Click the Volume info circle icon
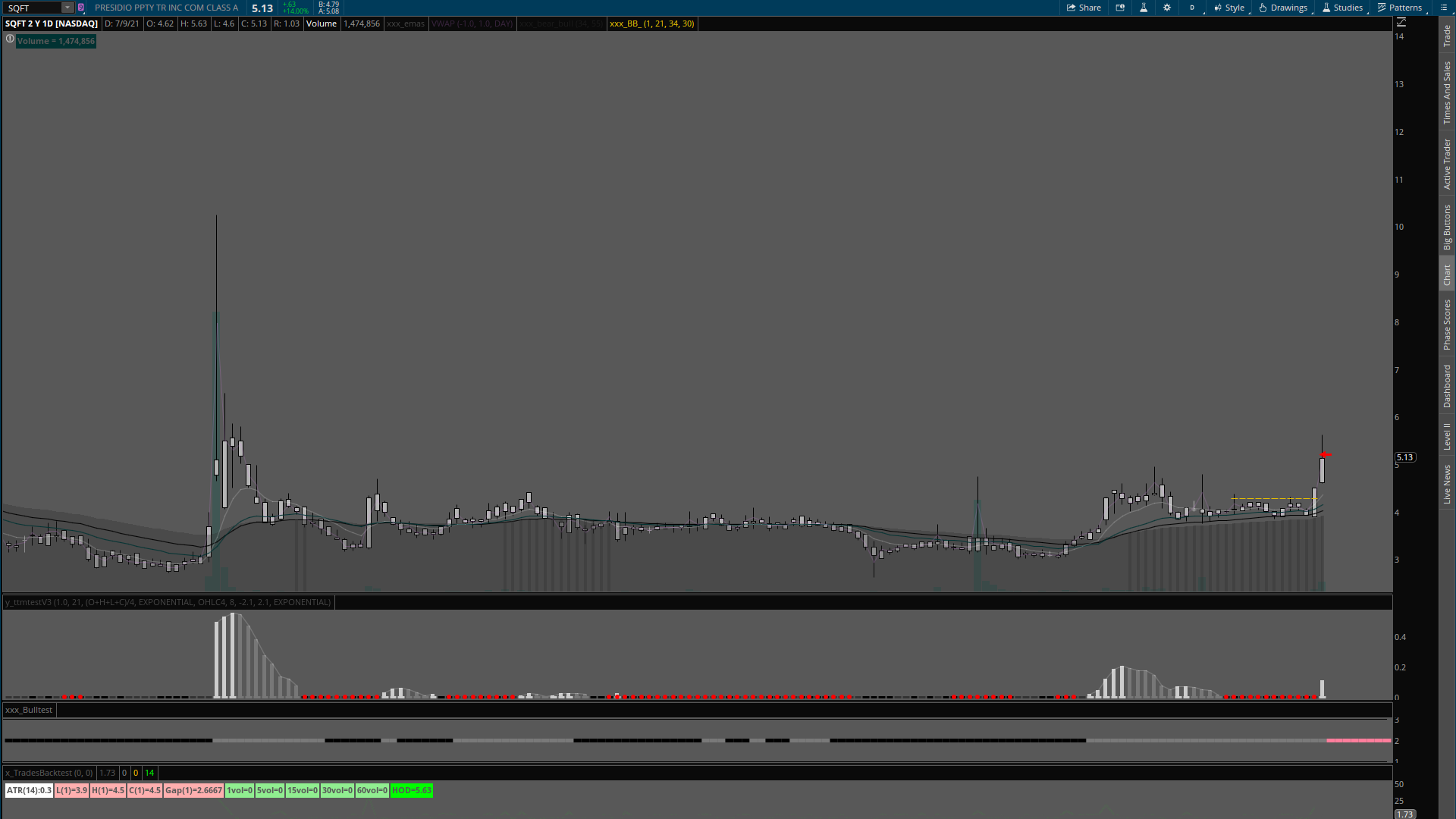The height and width of the screenshot is (819, 1456). click(x=10, y=39)
